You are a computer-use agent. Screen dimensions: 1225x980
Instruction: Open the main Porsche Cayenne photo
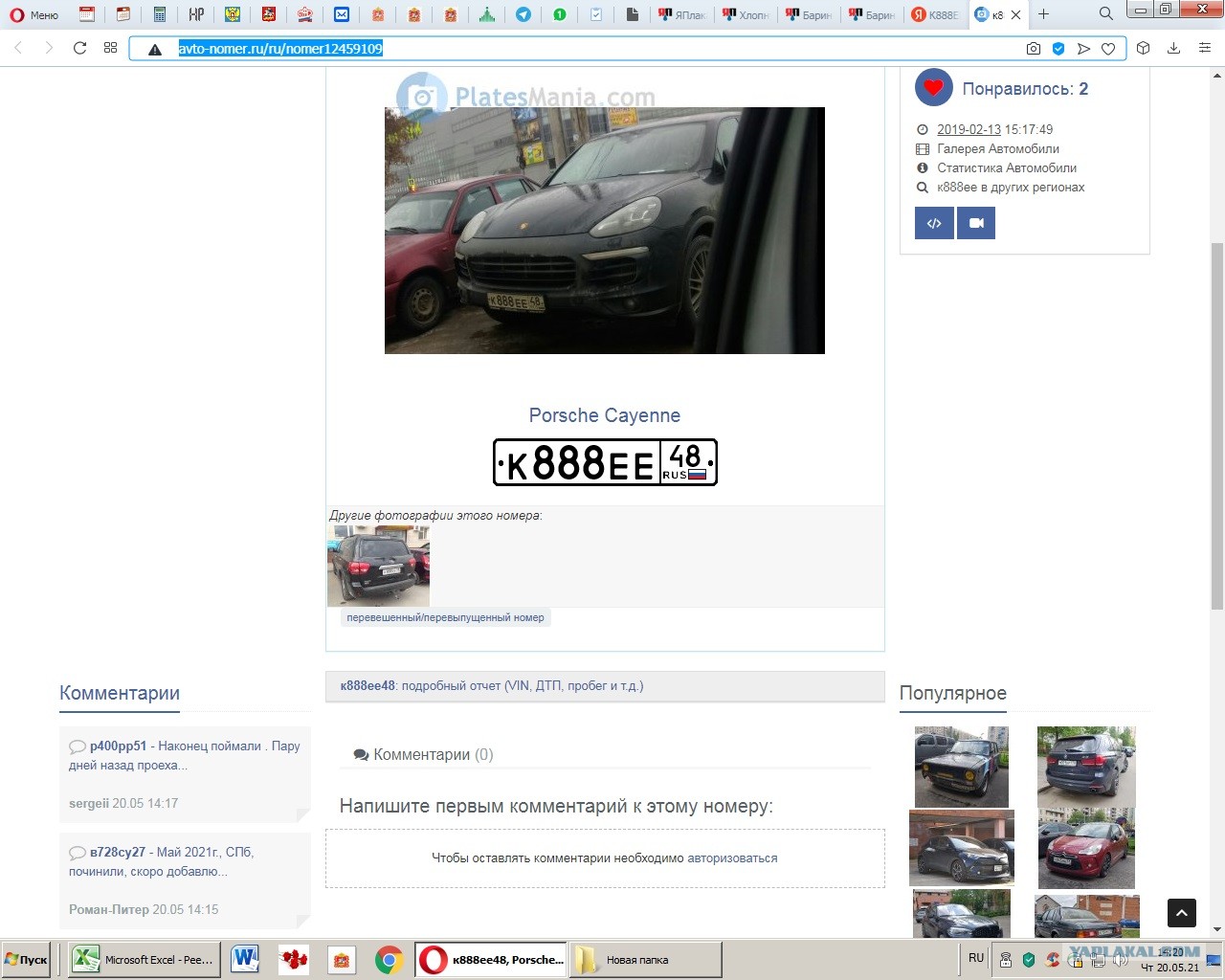point(605,231)
